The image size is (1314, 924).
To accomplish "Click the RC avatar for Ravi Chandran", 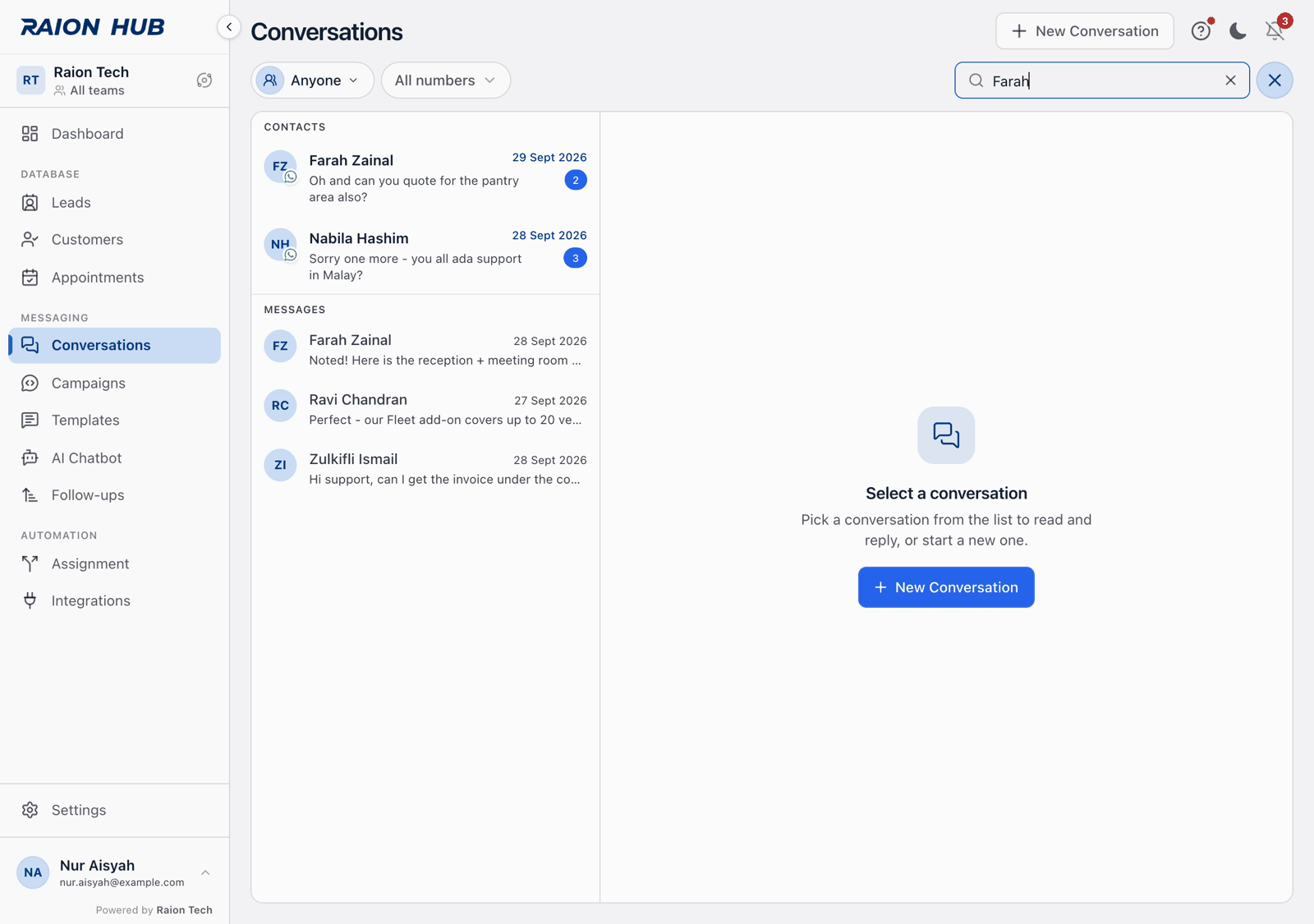I will pyautogui.click(x=280, y=406).
